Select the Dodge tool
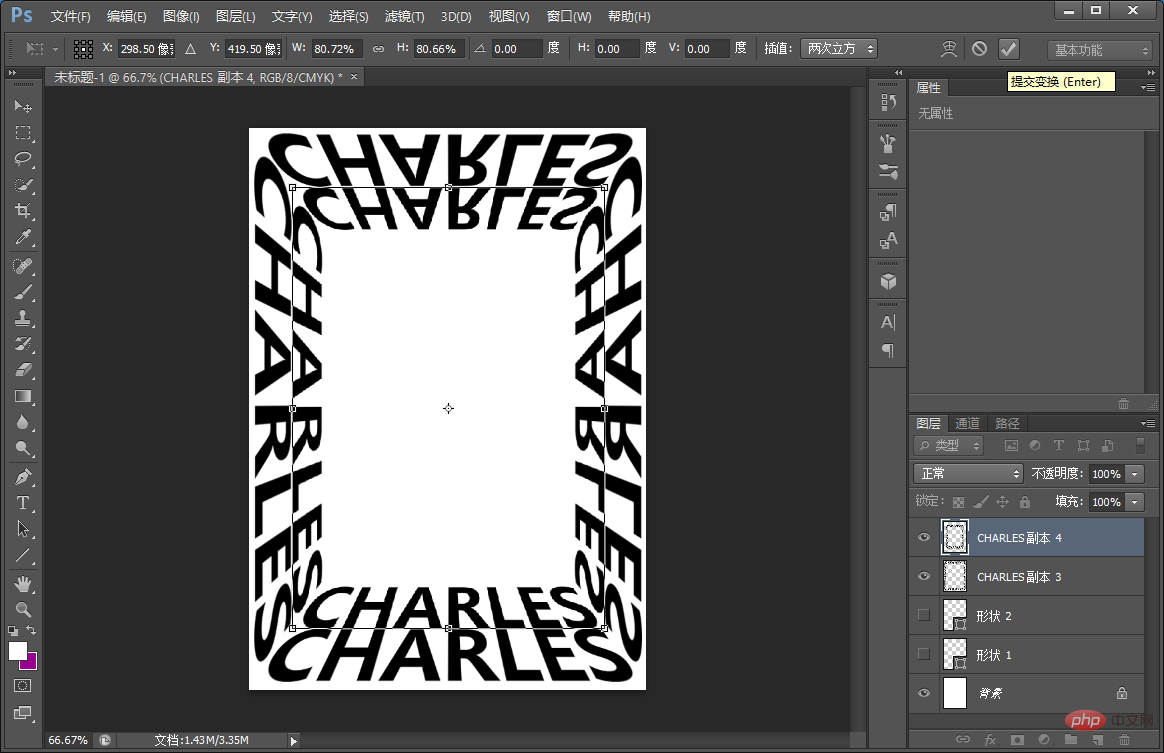Screen dimensions: 1164x753 (23, 448)
